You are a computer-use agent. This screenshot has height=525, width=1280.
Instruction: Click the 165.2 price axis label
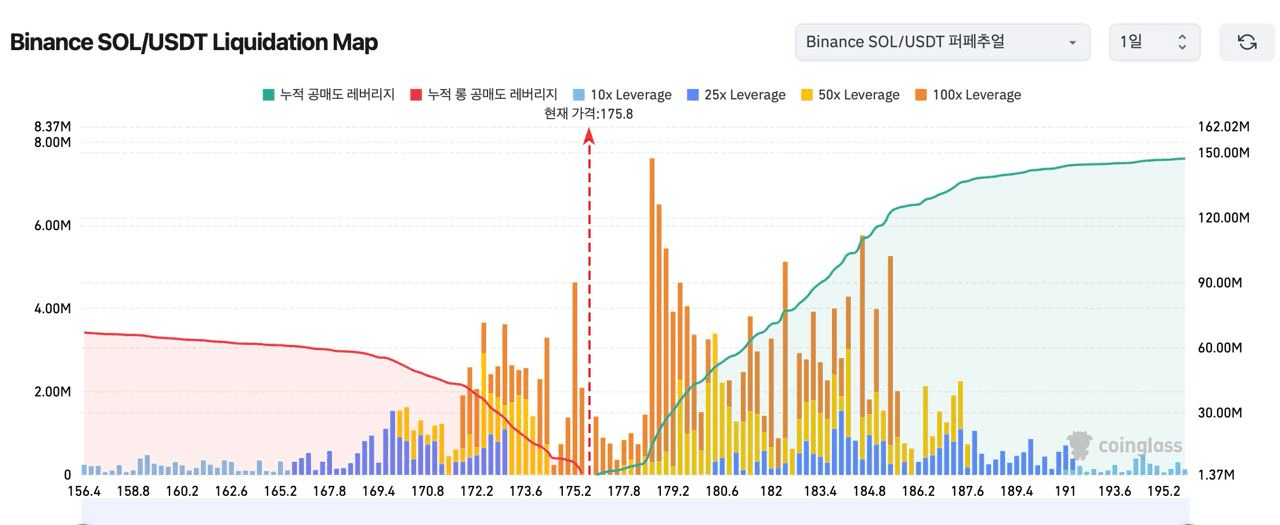point(280,491)
